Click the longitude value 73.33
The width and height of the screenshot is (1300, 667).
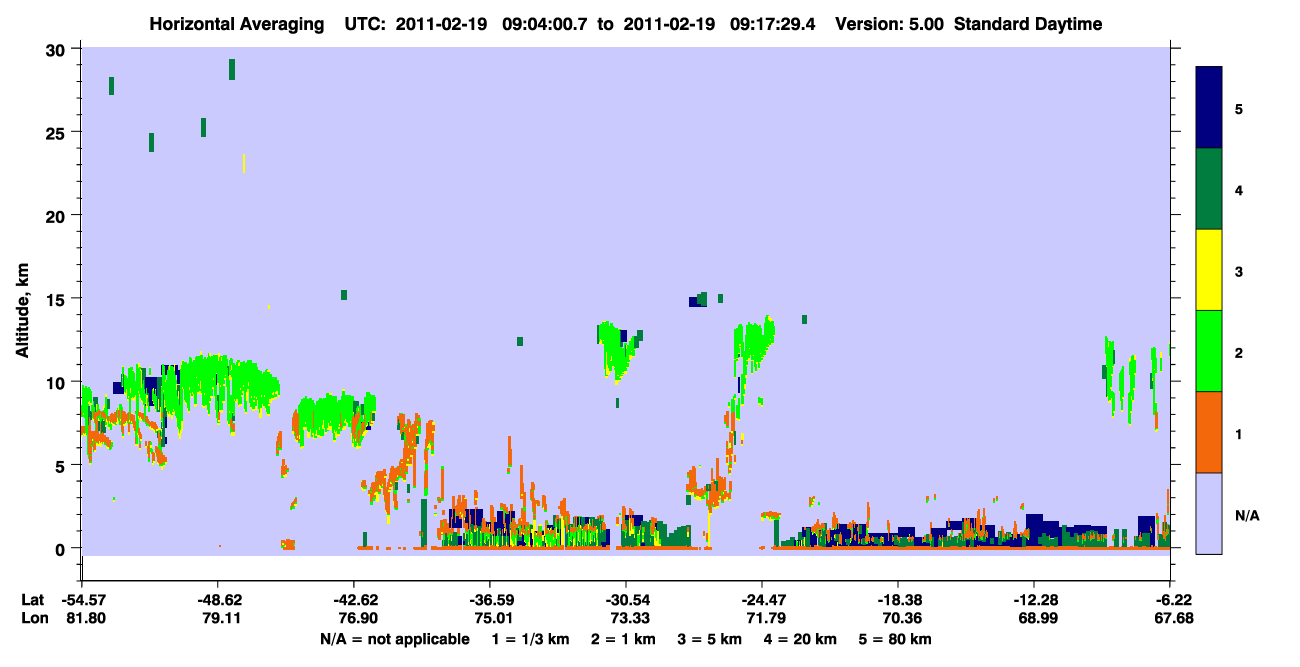[628, 618]
